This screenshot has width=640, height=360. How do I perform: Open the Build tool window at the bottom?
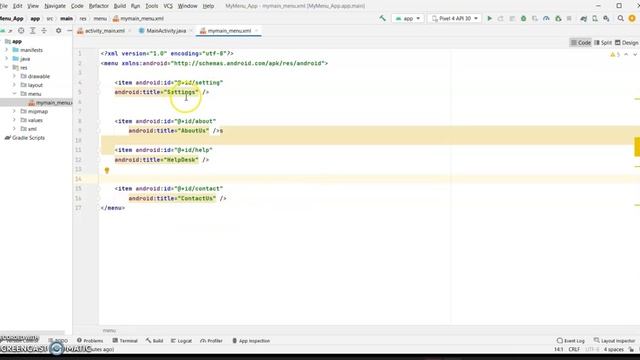click(x=154, y=340)
